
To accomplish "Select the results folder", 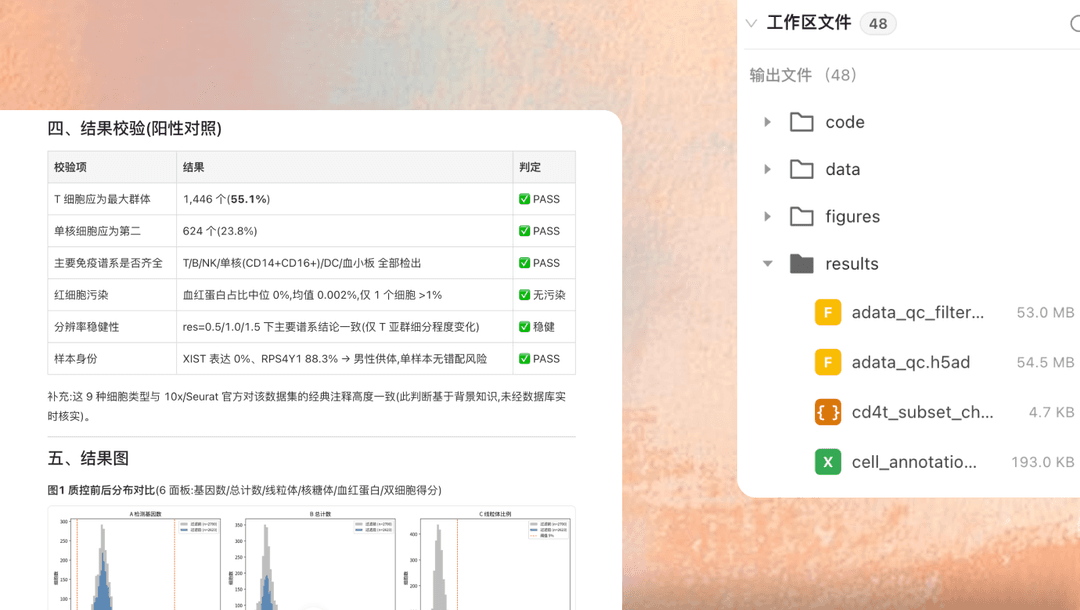I will tap(852, 264).
